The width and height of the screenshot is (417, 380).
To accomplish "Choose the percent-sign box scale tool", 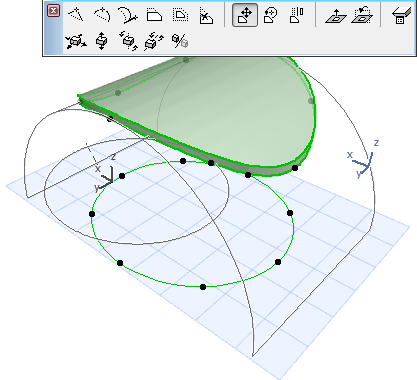I will [x=180, y=41].
